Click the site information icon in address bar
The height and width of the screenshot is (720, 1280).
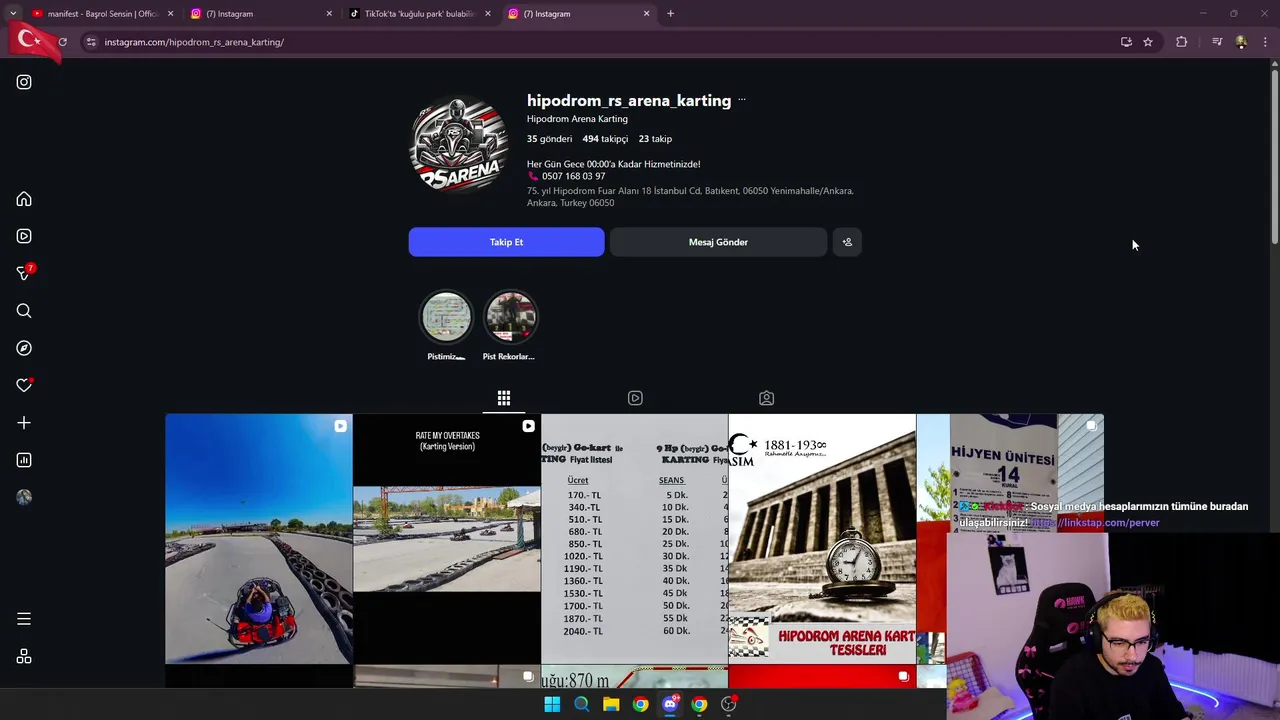pos(91,42)
